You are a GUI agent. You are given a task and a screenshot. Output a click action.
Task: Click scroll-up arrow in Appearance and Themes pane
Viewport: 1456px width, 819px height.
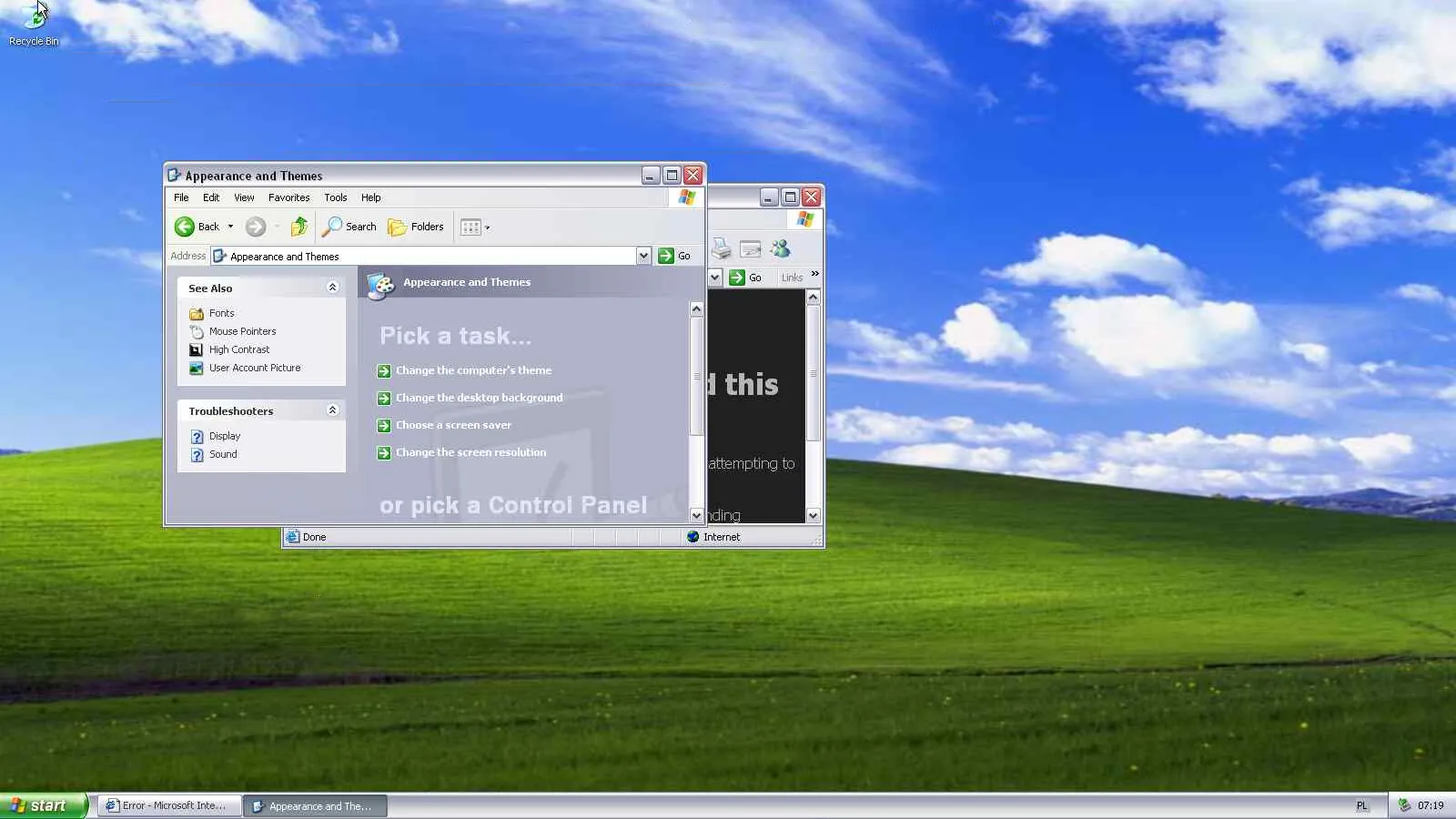click(696, 309)
